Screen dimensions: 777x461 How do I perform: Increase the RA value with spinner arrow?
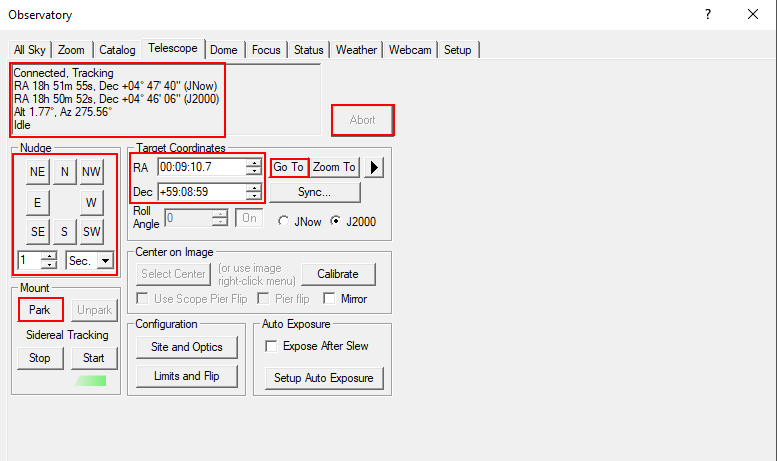pyautogui.click(x=254, y=162)
